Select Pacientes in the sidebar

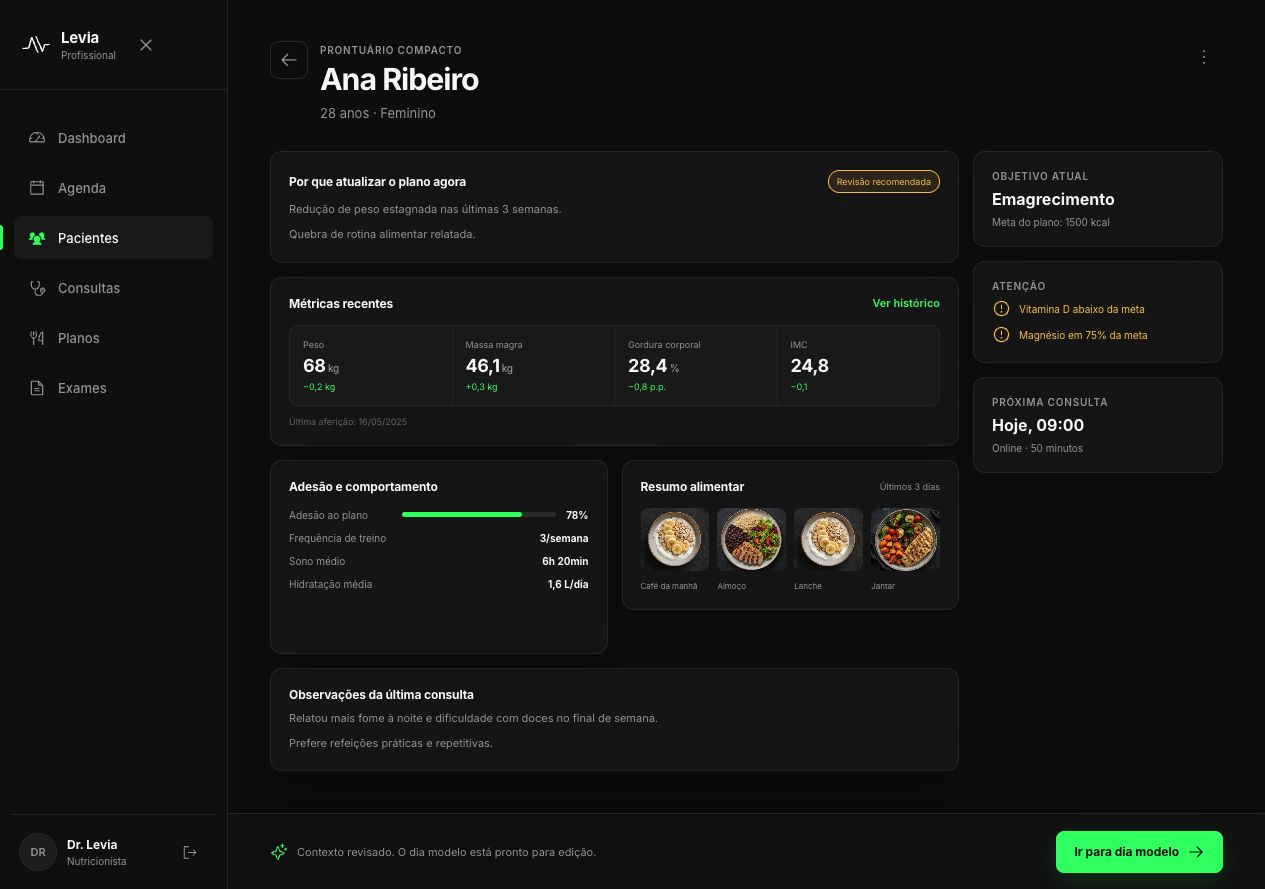pos(113,238)
